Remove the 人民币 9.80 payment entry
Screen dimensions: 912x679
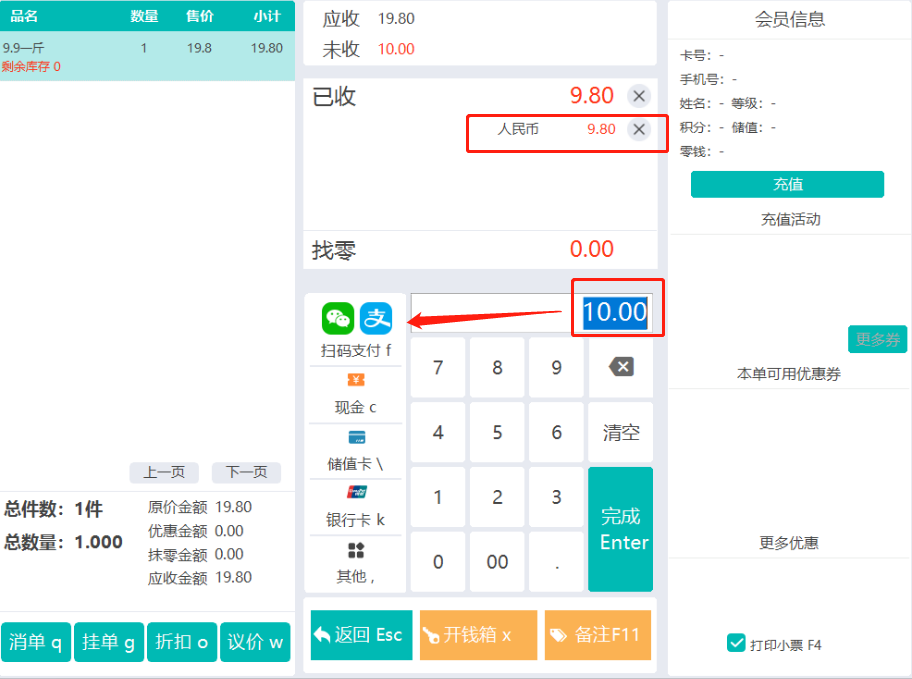click(639, 129)
